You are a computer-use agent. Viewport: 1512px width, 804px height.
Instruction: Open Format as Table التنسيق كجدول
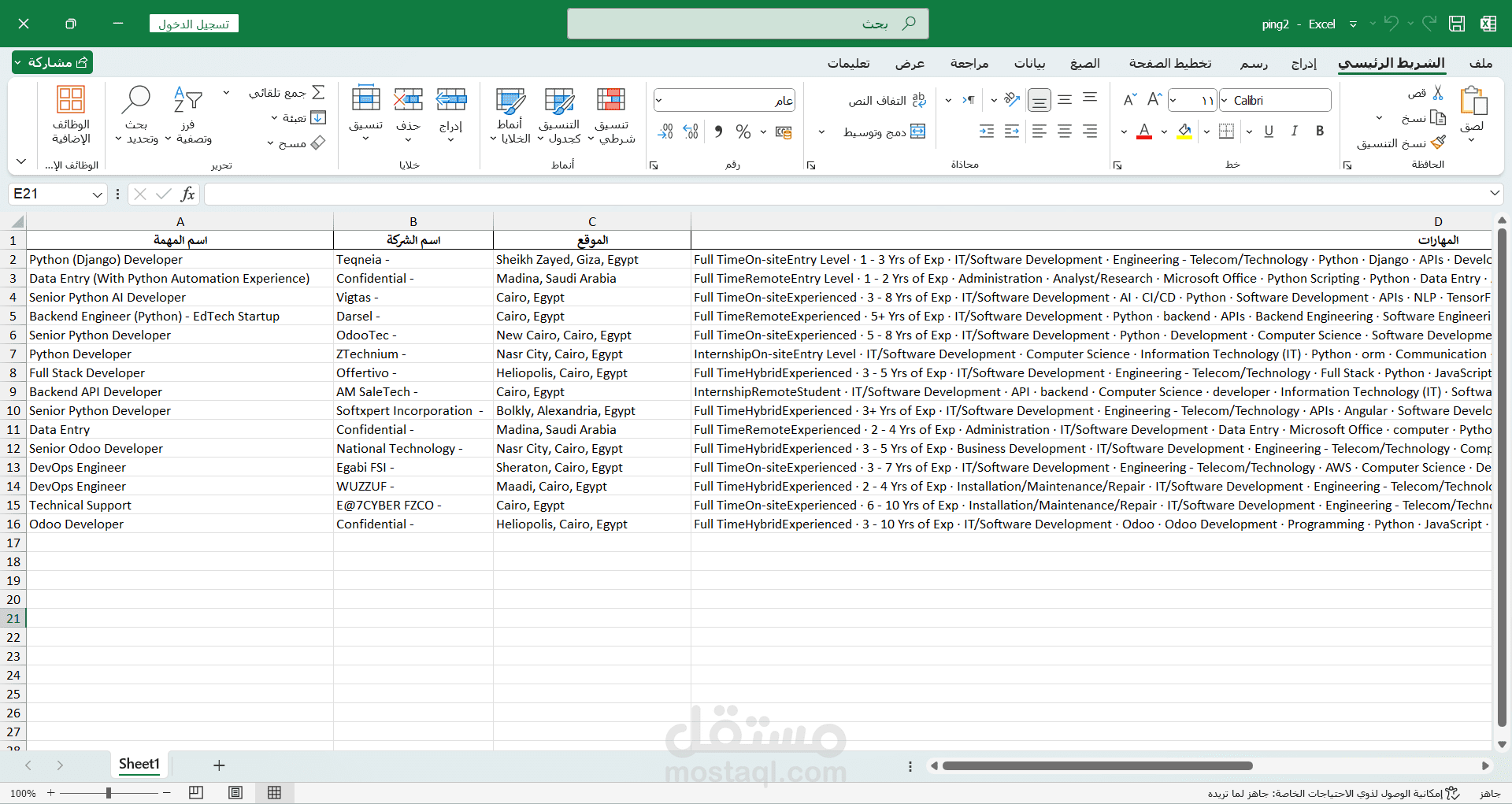[559, 115]
